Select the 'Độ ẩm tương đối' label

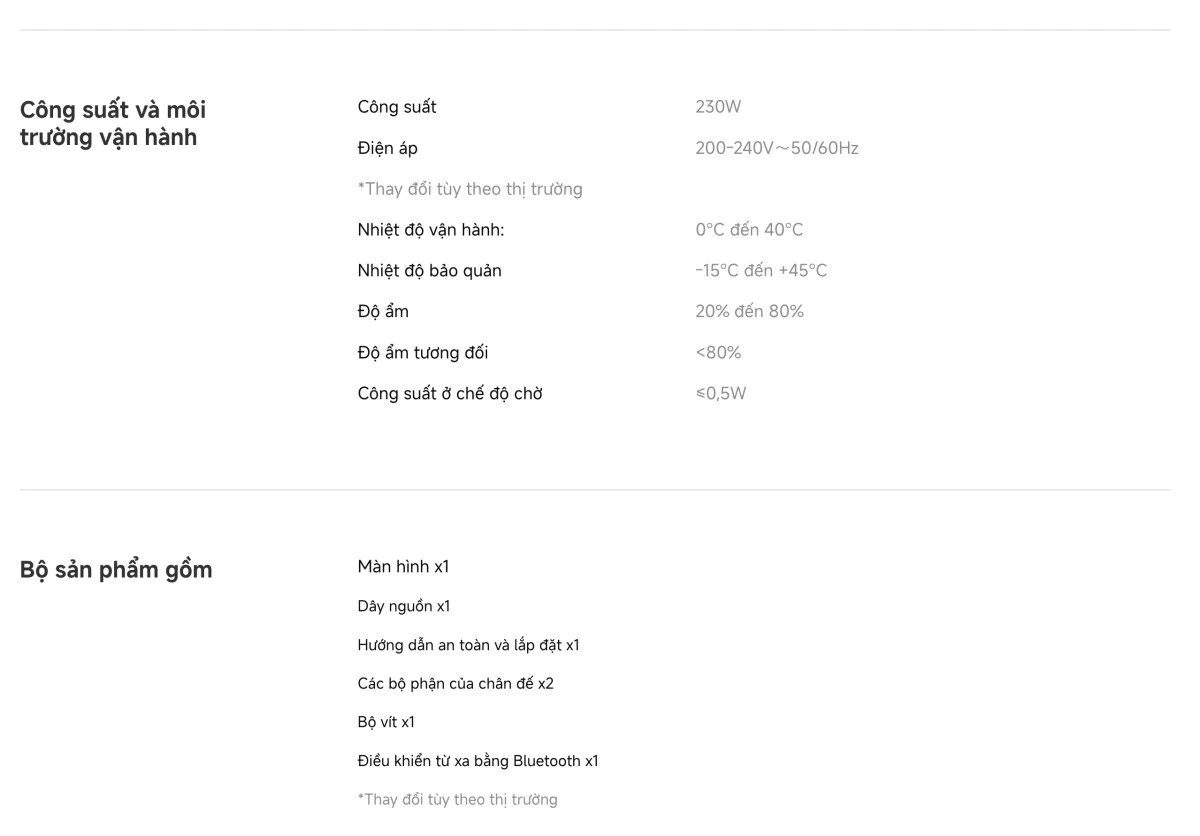pyautogui.click(x=423, y=352)
